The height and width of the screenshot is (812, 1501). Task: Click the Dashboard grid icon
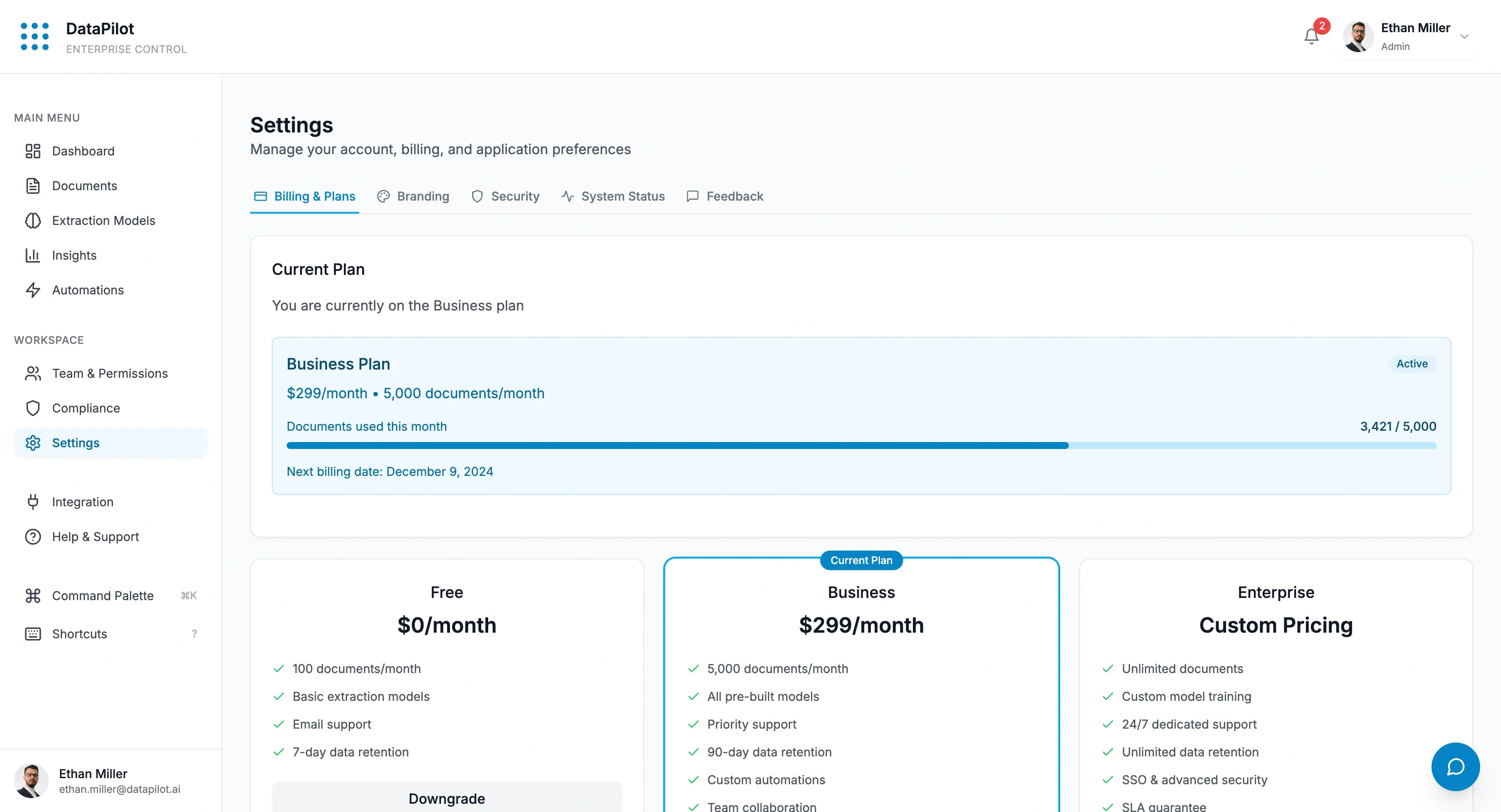click(x=33, y=151)
